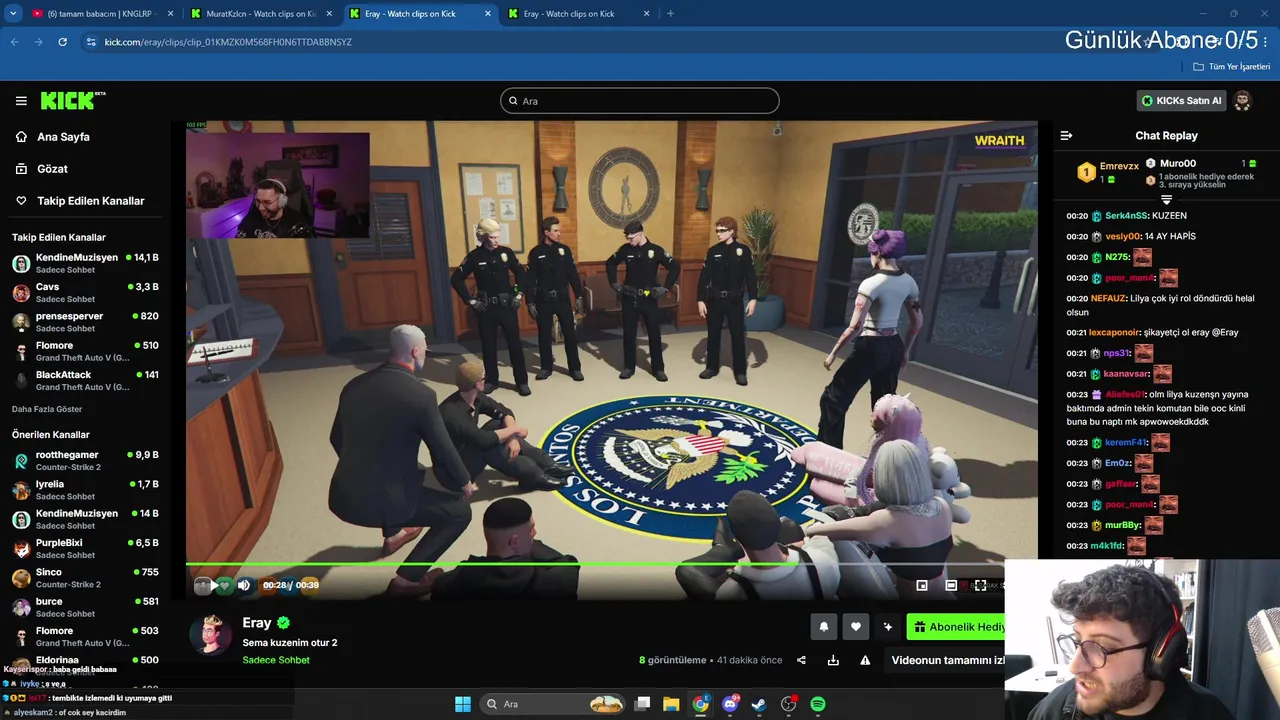Open the user profile avatar menu
The image size is (1280, 720).
[x=1242, y=101]
